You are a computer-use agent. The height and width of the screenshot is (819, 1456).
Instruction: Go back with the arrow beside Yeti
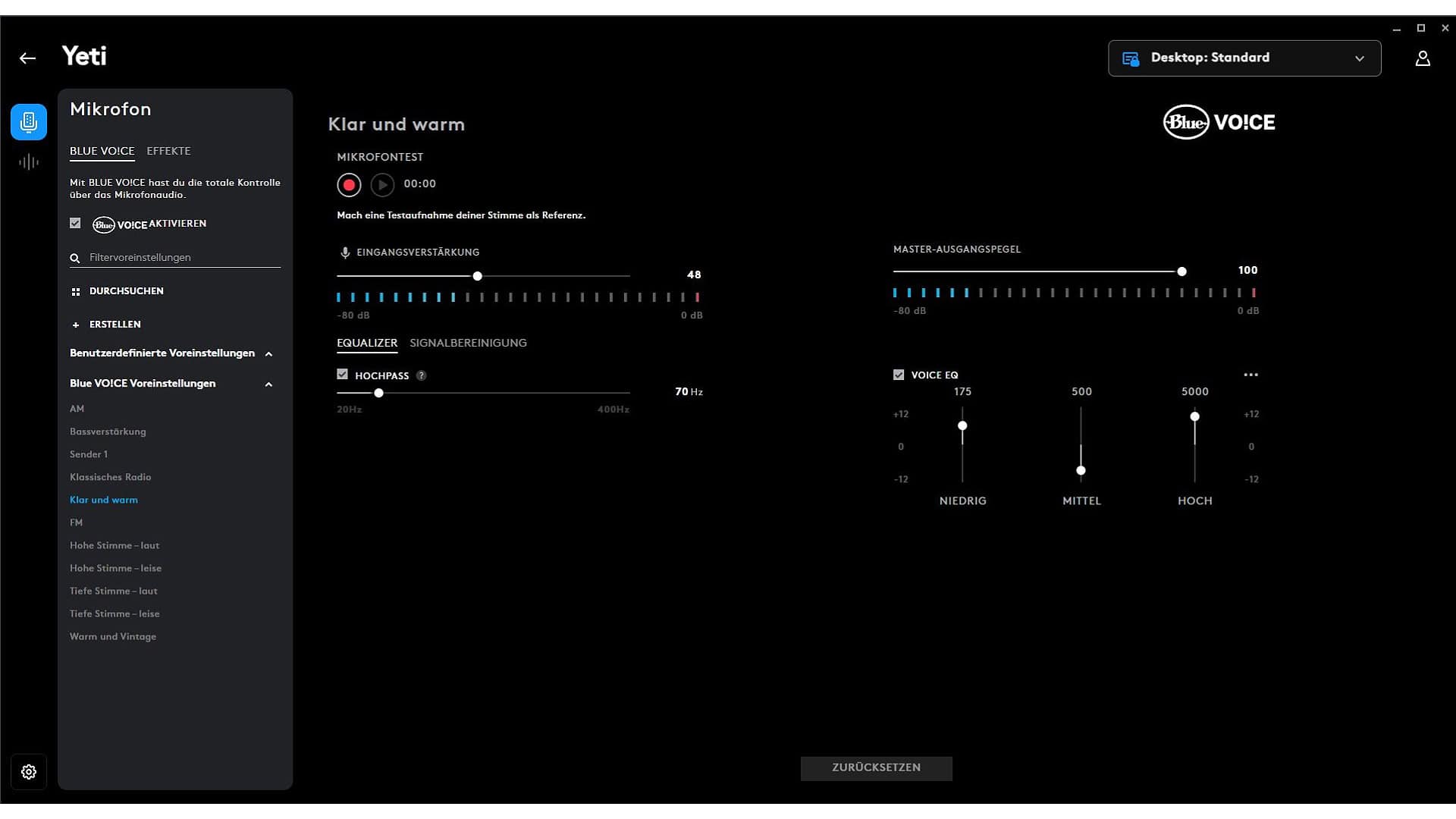click(x=27, y=58)
